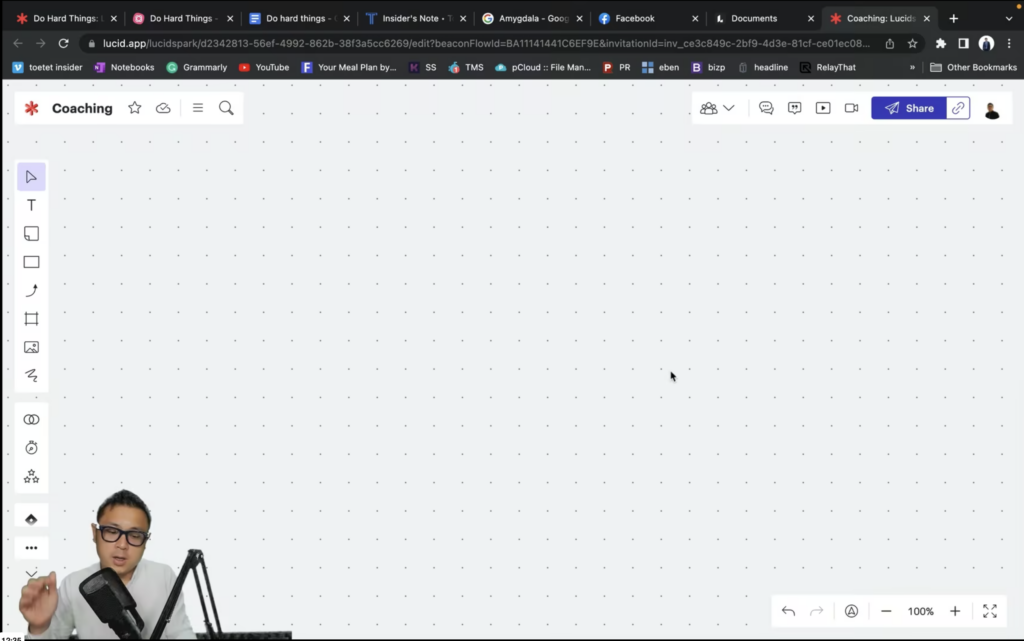This screenshot has height=641, width=1024.
Task: Select the rectangle Shape tool
Action: tap(31, 262)
